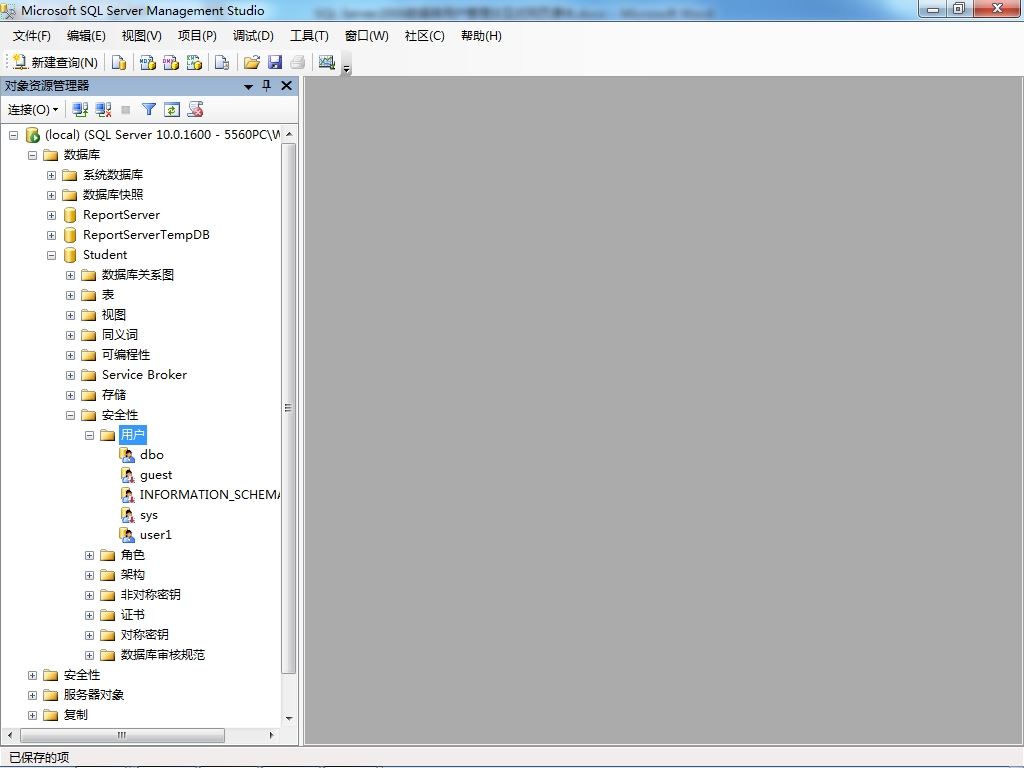
Task: Open the 帮助(H) menu
Action: pyautogui.click(x=481, y=36)
